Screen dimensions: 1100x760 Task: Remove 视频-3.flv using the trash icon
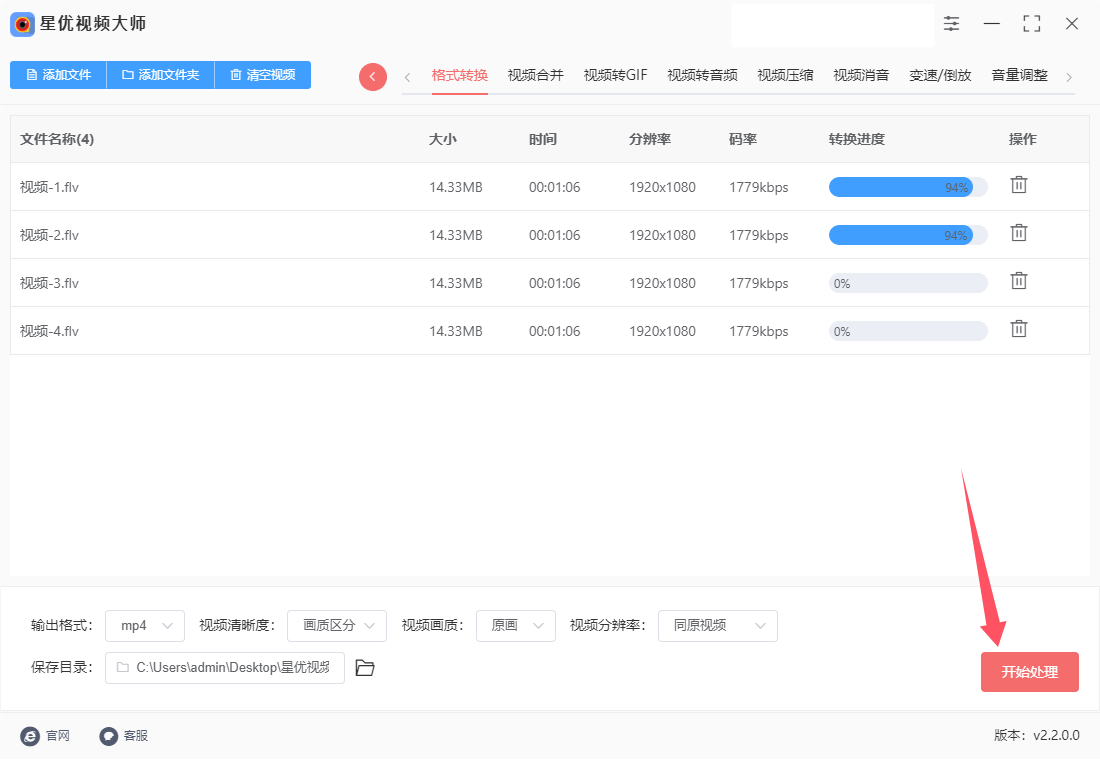[1019, 281]
